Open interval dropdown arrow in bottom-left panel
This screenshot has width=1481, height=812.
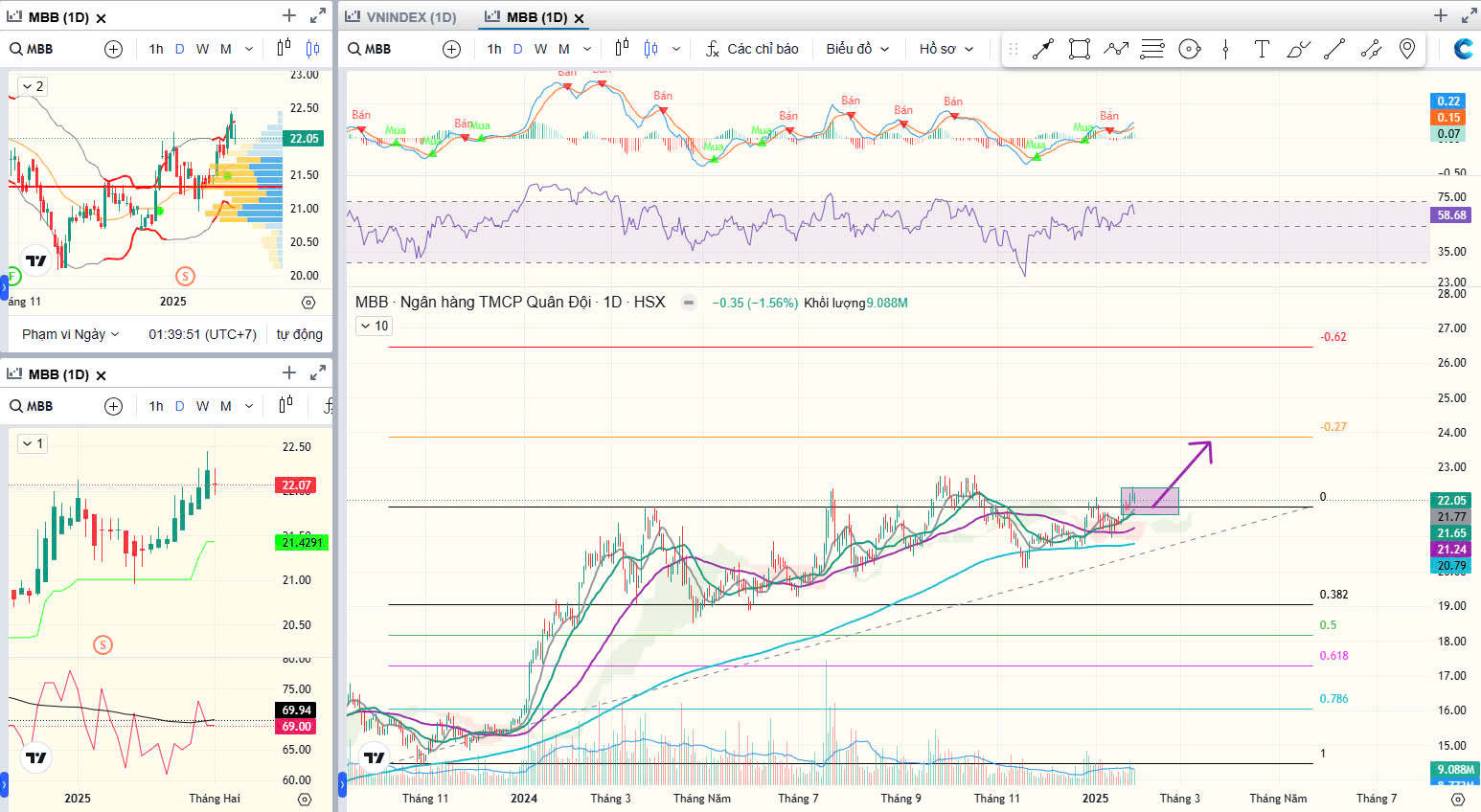(249, 406)
